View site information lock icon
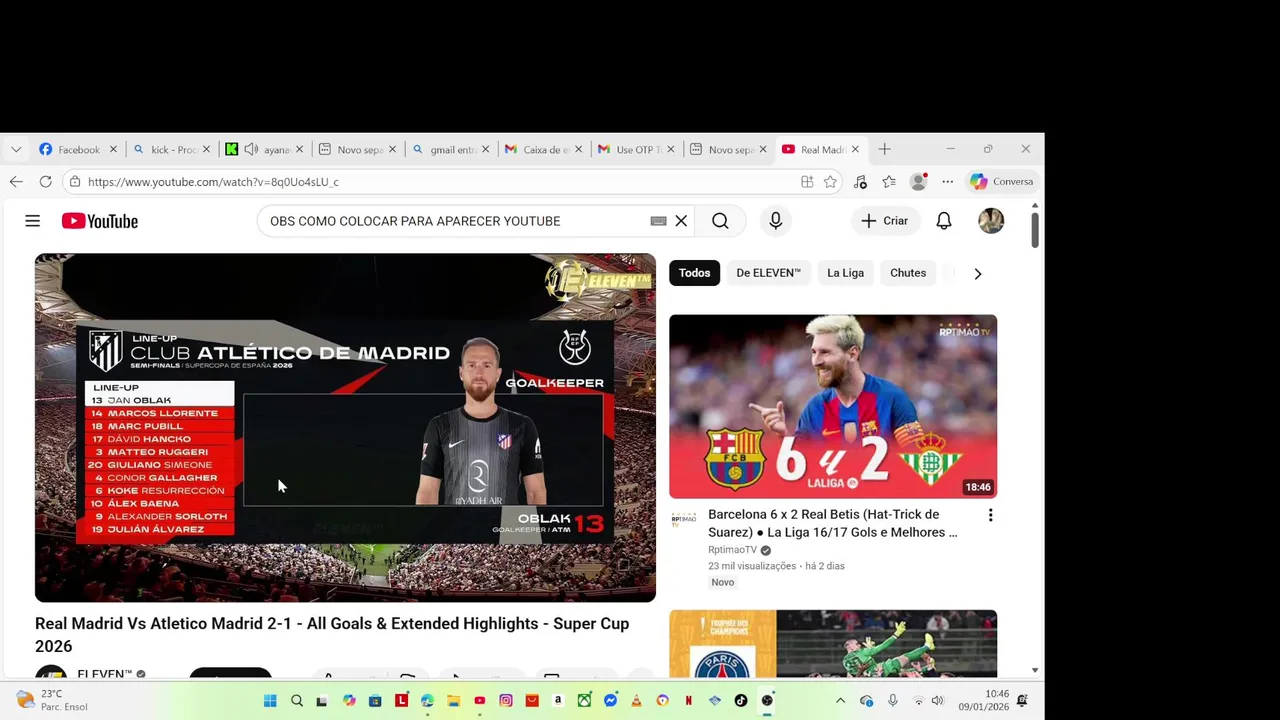Viewport: 1280px width, 720px height. [75, 182]
